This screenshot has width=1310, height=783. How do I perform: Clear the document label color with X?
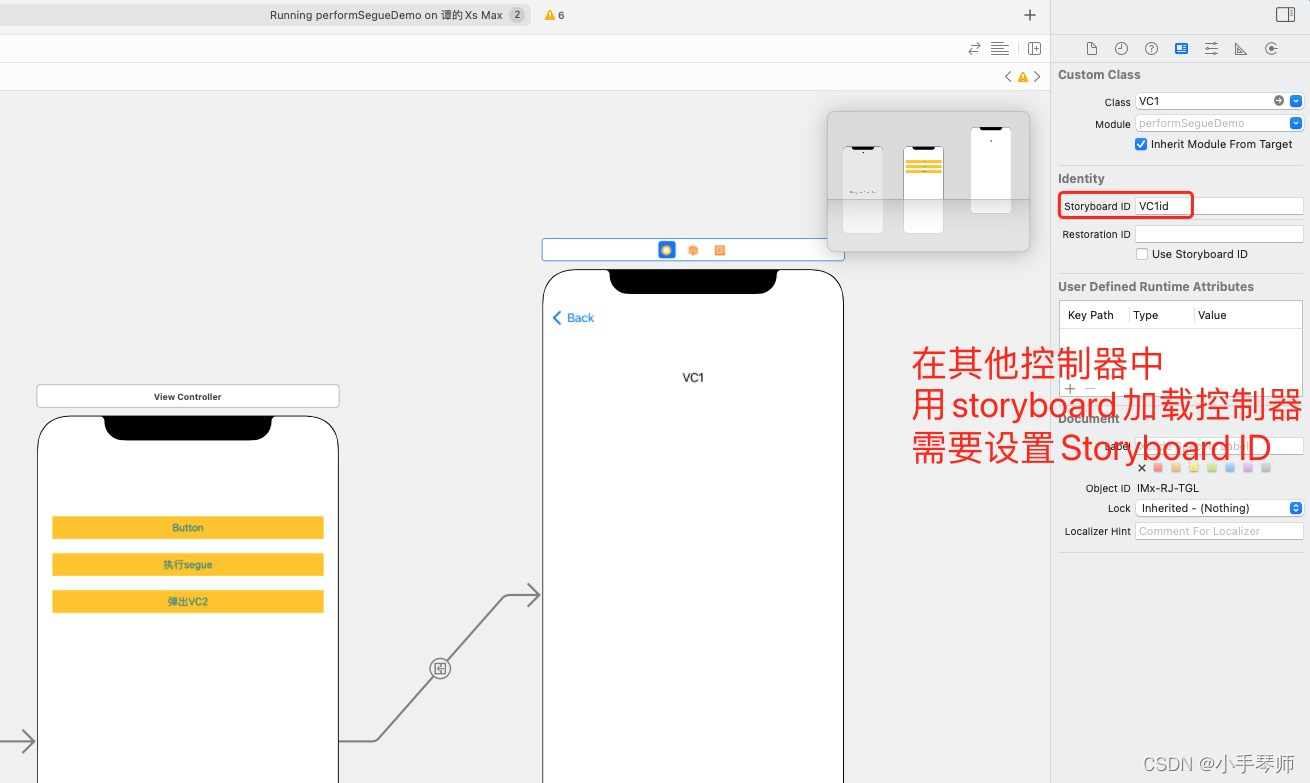(x=1142, y=468)
